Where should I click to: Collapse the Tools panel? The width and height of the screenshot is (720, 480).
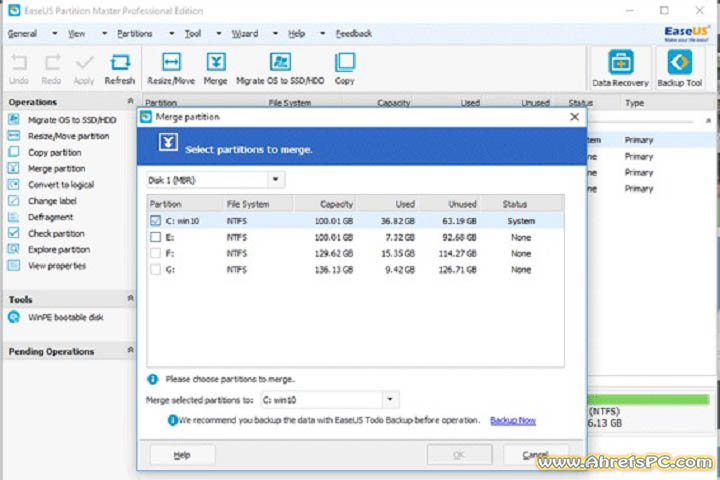click(130, 298)
